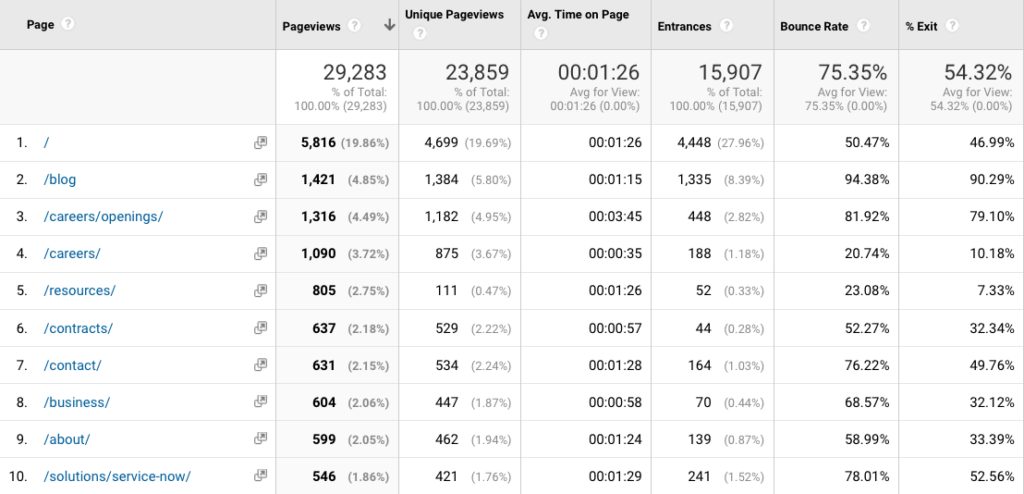Viewport: 1024px width, 494px height.
Task: Select /resources/ unique pageviews 111
Action: pyautogui.click(x=446, y=290)
